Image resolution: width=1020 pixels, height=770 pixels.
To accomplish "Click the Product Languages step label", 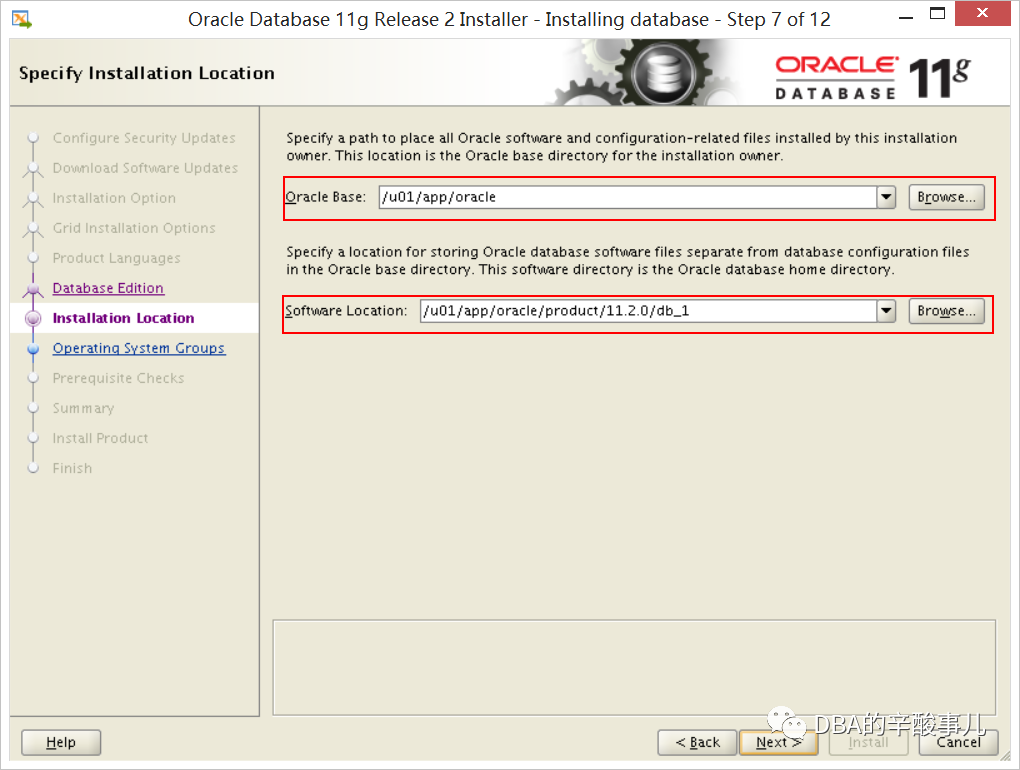I will [x=116, y=258].
